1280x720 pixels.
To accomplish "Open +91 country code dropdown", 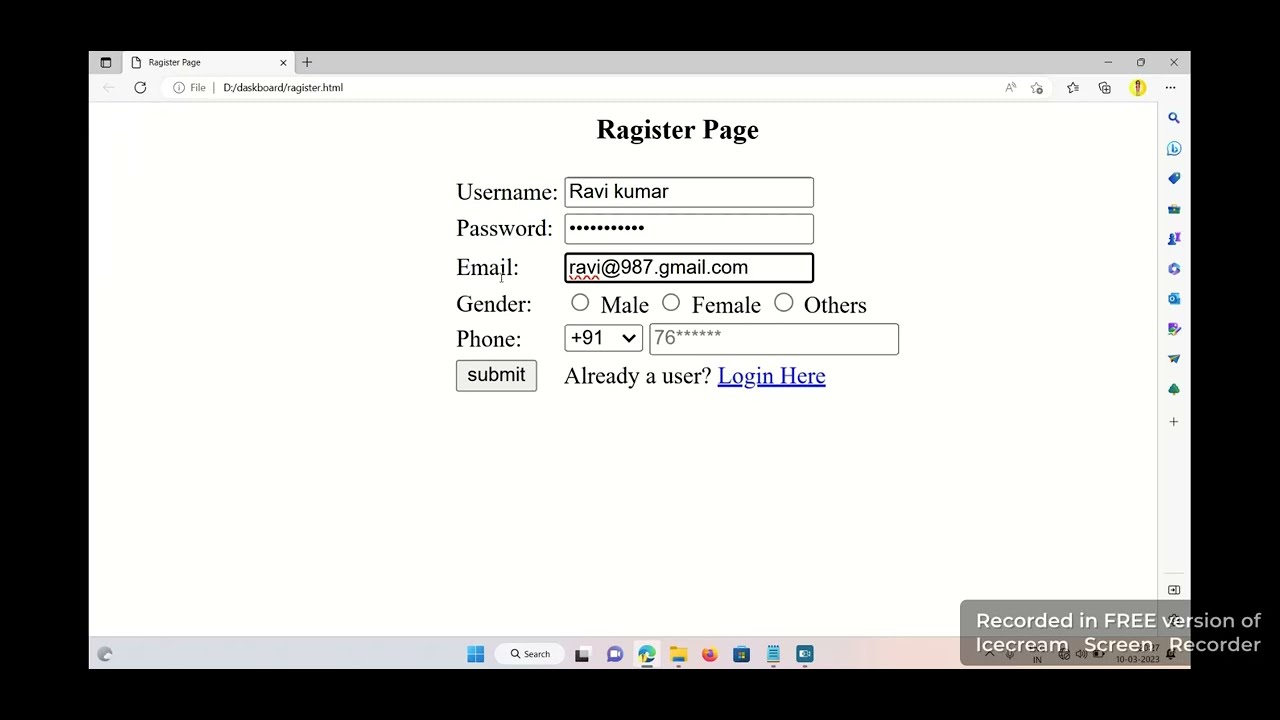I will tap(603, 339).
